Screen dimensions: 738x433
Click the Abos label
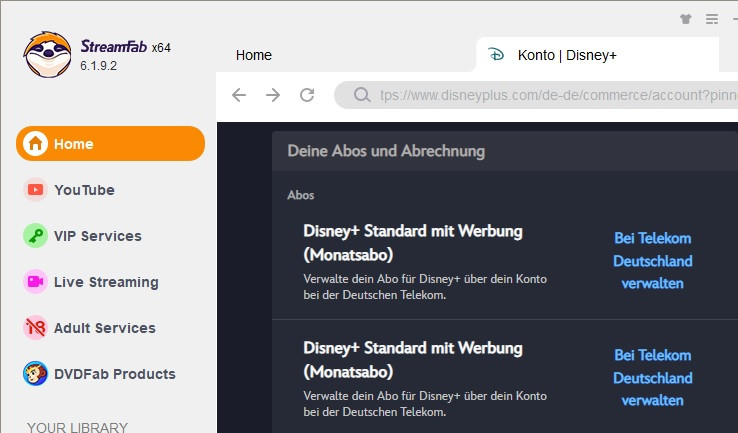pyautogui.click(x=301, y=195)
